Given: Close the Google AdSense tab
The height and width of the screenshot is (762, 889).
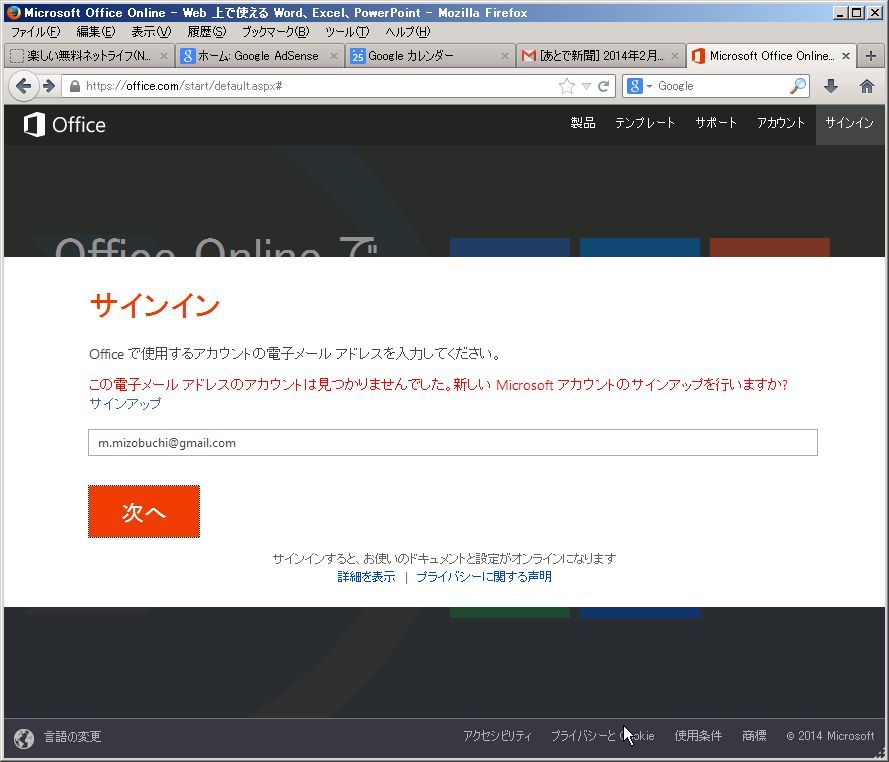Looking at the screenshot, I should click(334, 56).
